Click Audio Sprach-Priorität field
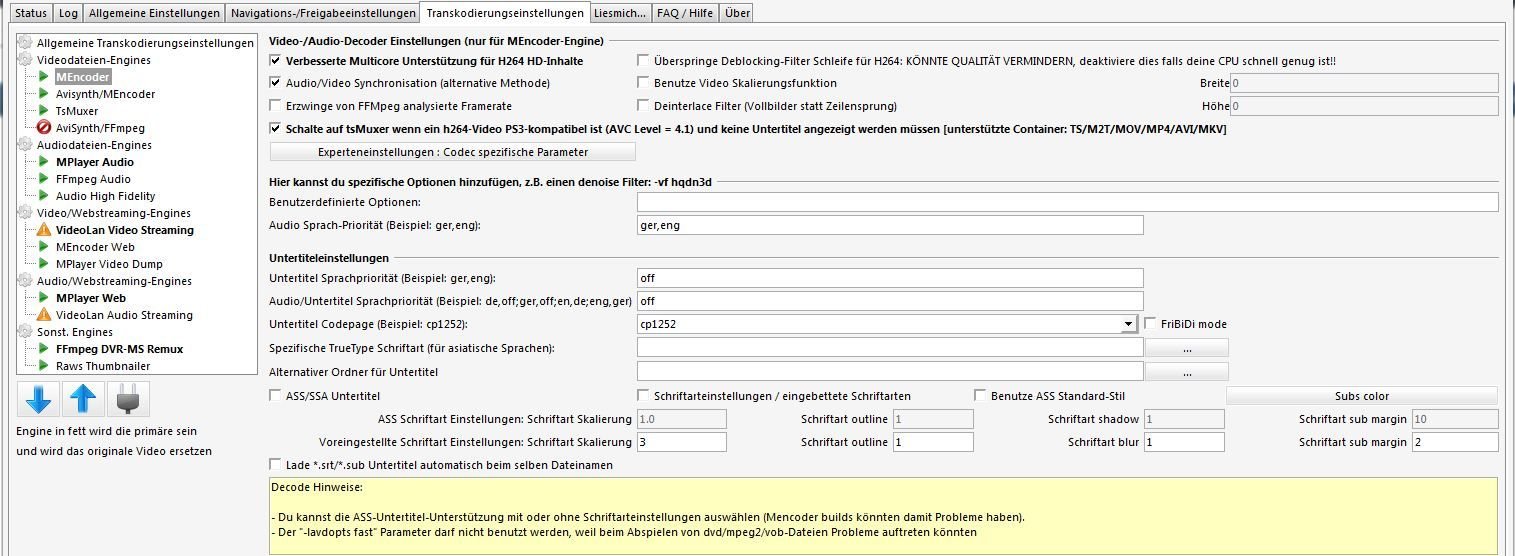 coord(890,225)
